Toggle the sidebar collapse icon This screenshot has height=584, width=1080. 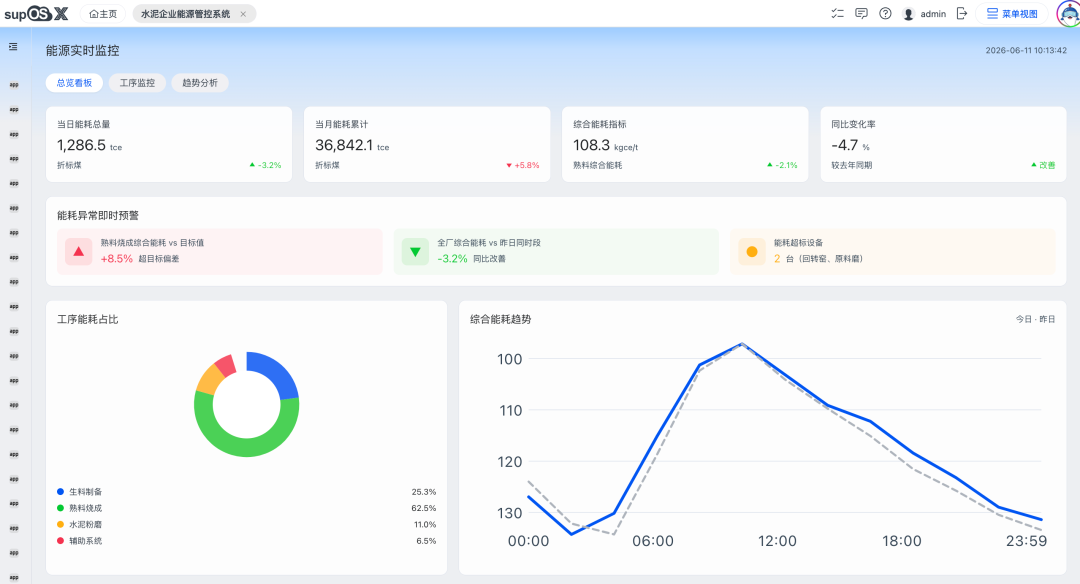(x=13, y=47)
